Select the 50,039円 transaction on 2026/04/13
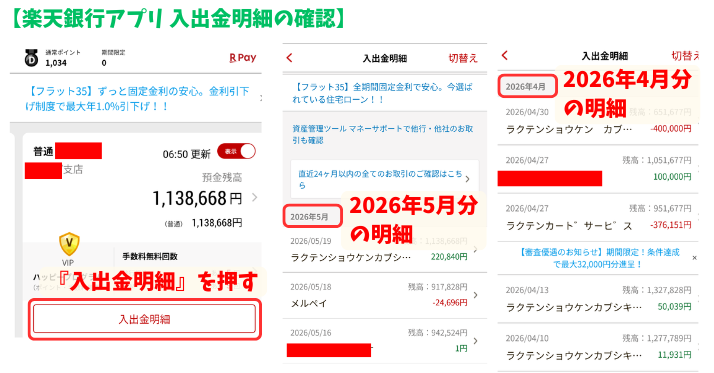 point(598,299)
